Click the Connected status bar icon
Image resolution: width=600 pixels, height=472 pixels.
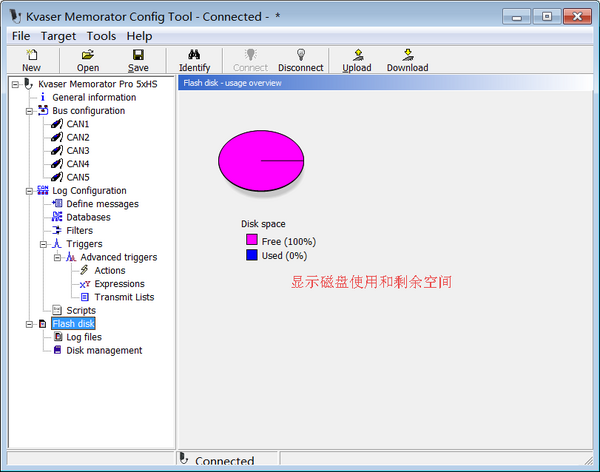pyautogui.click(x=184, y=458)
